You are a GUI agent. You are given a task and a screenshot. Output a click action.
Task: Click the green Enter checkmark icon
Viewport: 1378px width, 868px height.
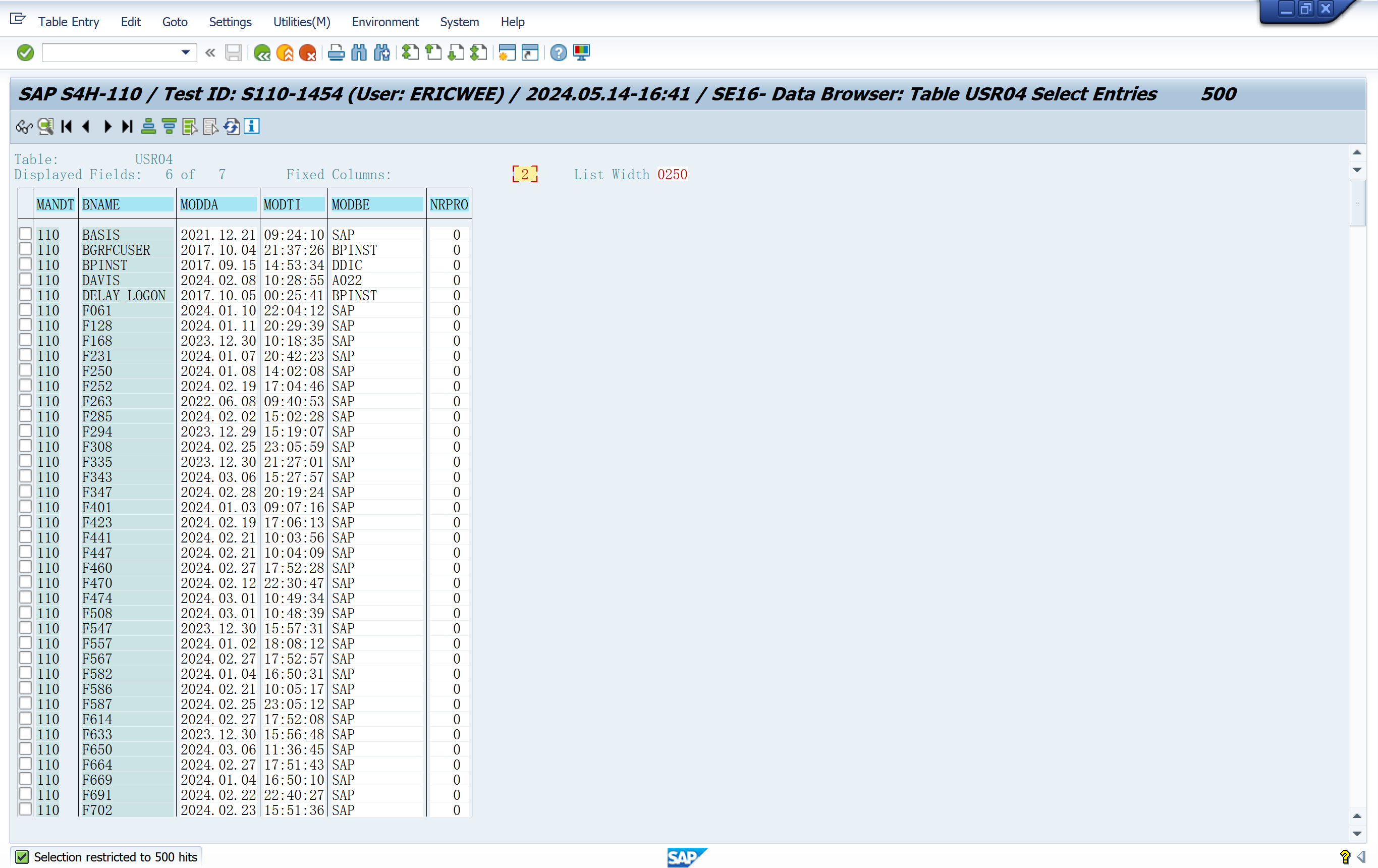click(x=25, y=52)
